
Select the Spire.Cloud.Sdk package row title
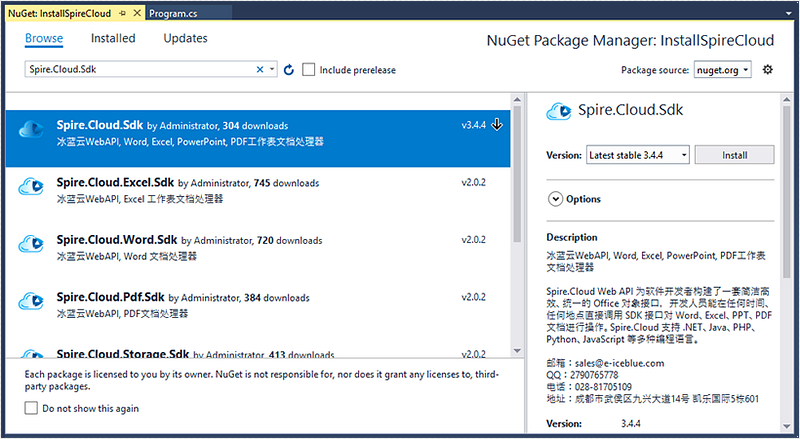(100, 125)
